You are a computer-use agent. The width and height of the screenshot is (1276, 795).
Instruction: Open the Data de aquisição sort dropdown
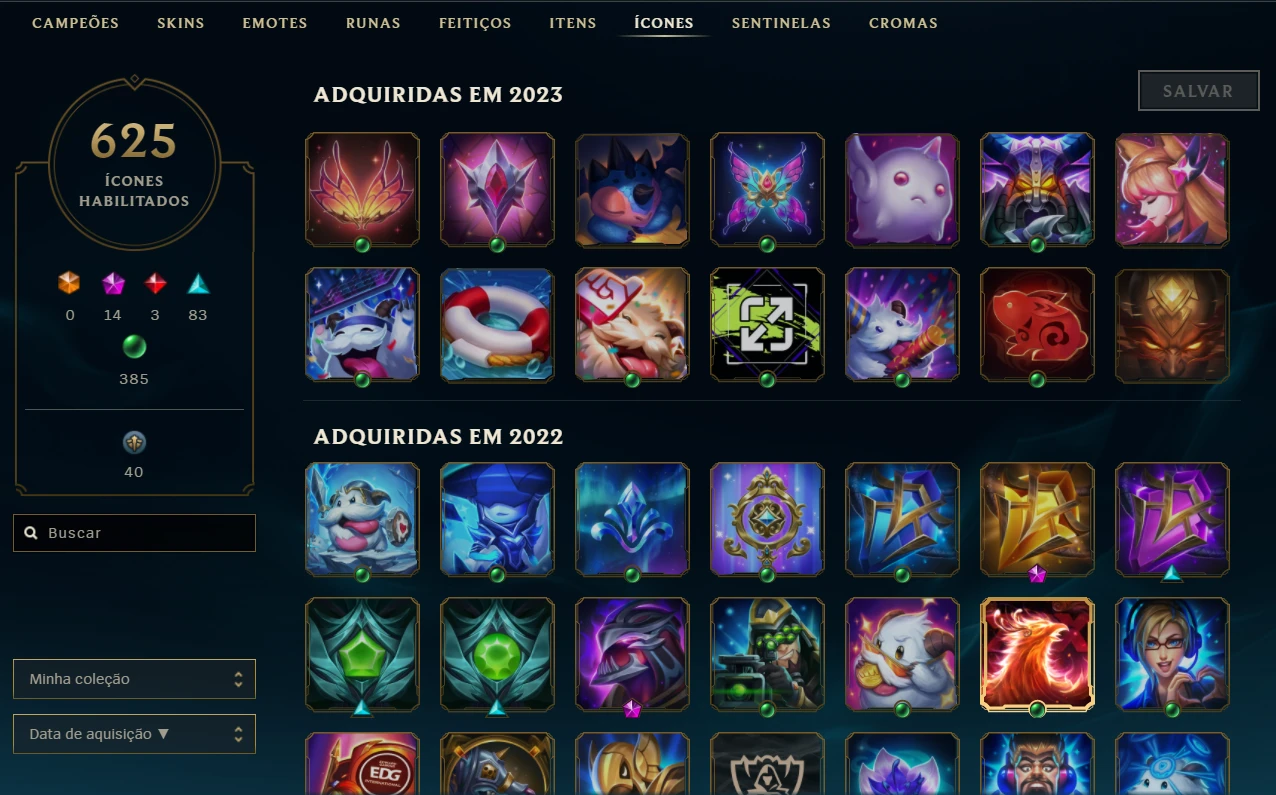coord(135,734)
